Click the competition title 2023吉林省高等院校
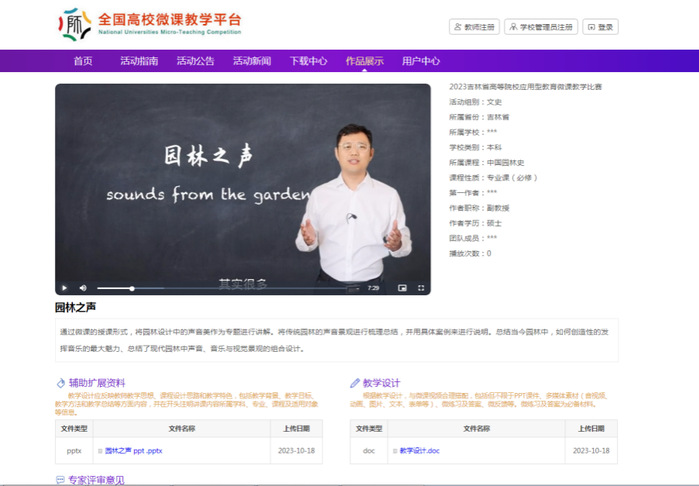 click(x=526, y=87)
